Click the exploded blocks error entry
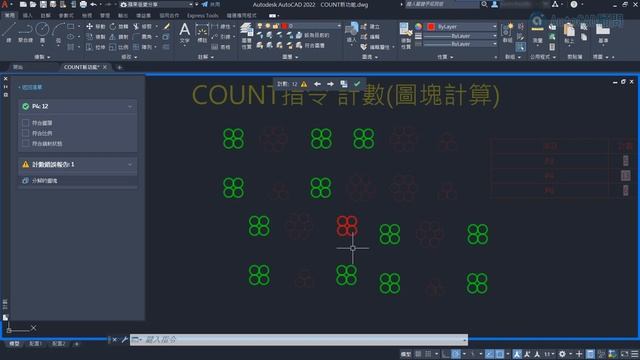 (x=78, y=181)
